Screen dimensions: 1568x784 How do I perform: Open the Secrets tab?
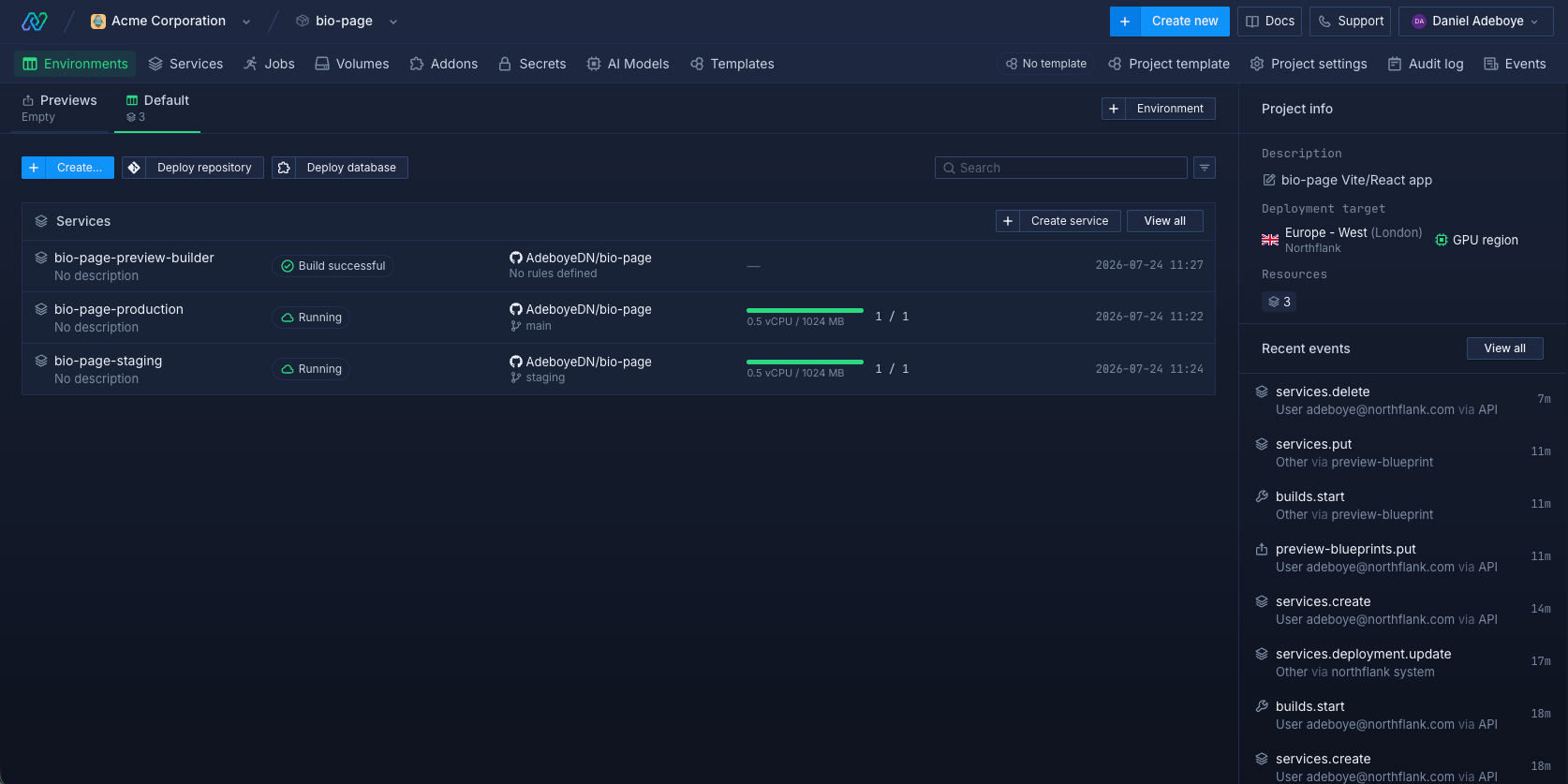coord(532,64)
